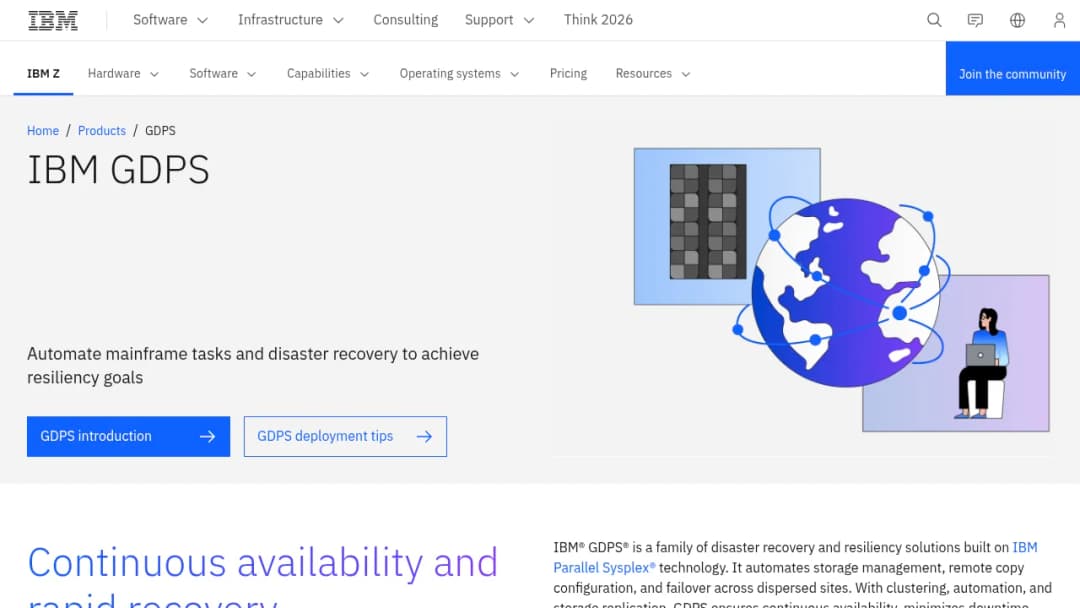Expand the Operating systems dropdown chevron
The width and height of the screenshot is (1080, 608).
515,74
